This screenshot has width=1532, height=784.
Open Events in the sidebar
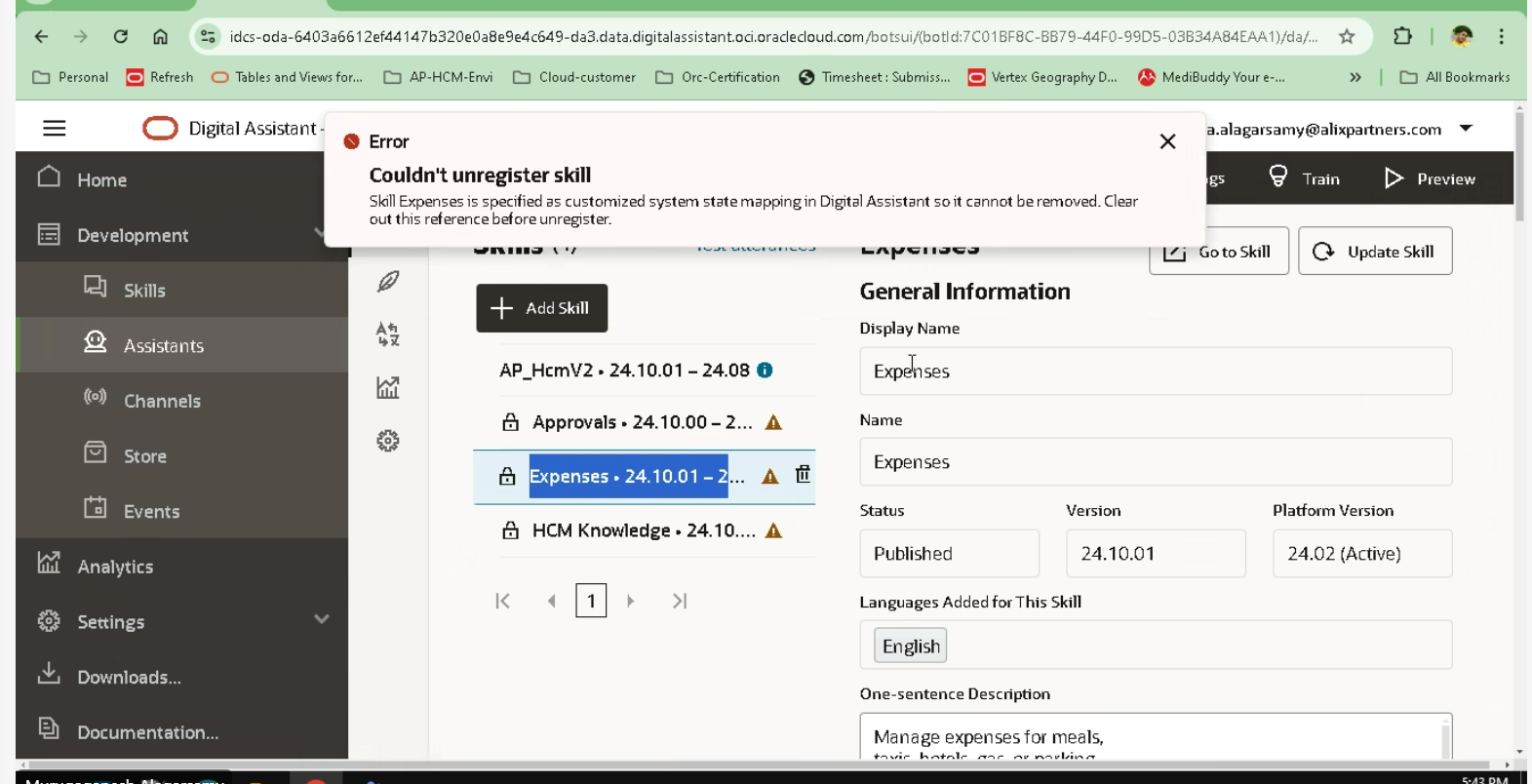[x=181, y=511]
